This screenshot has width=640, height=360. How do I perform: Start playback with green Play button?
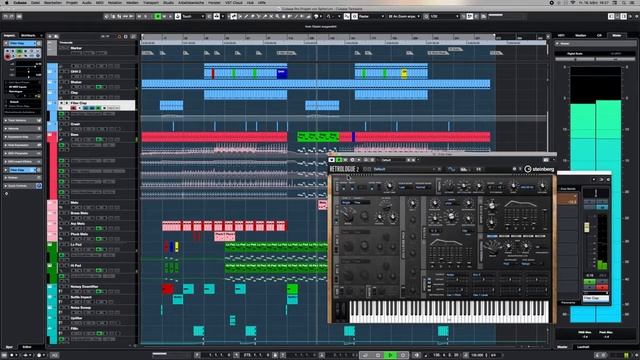pos(390,355)
